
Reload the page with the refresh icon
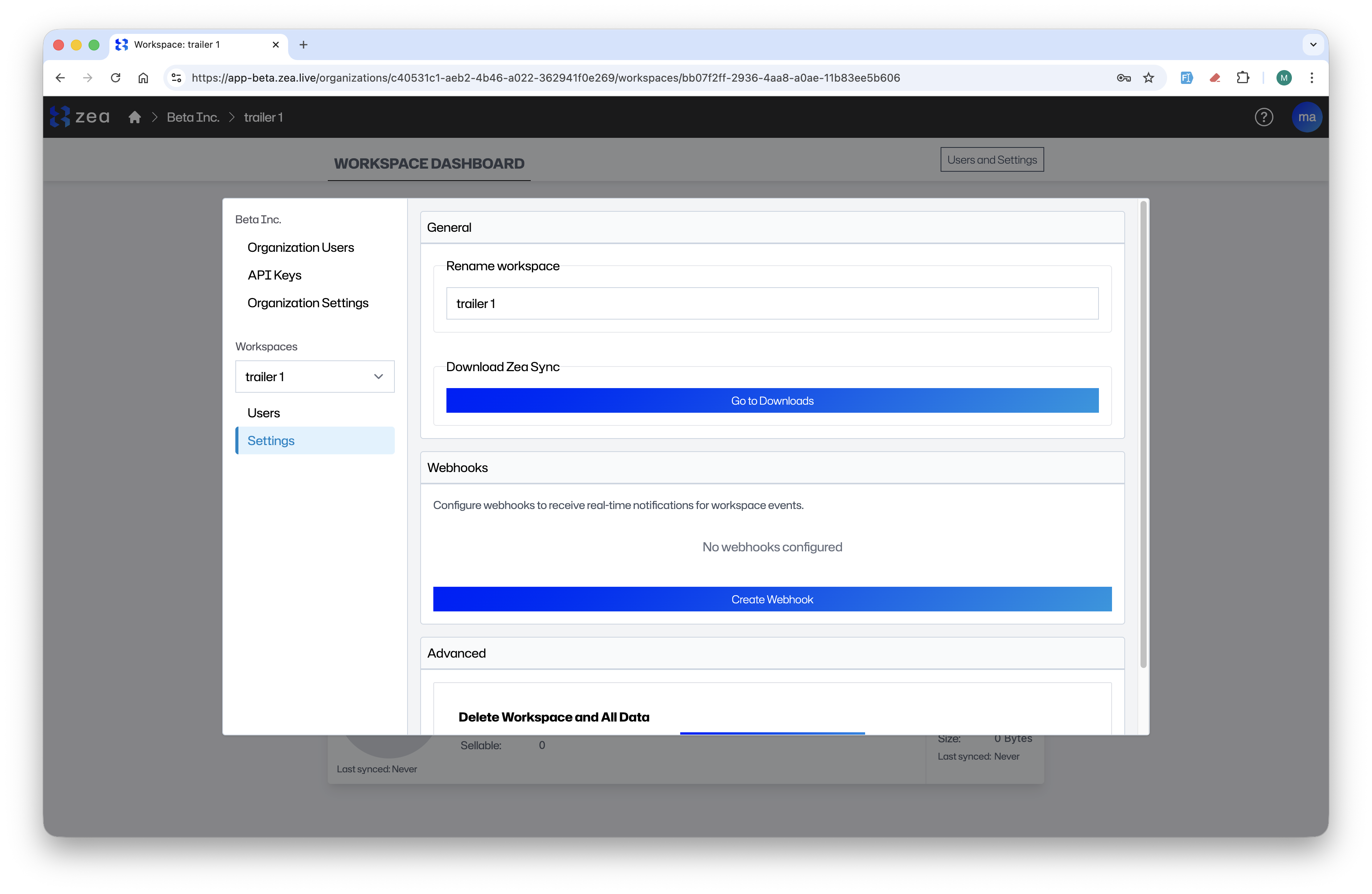[x=115, y=78]
